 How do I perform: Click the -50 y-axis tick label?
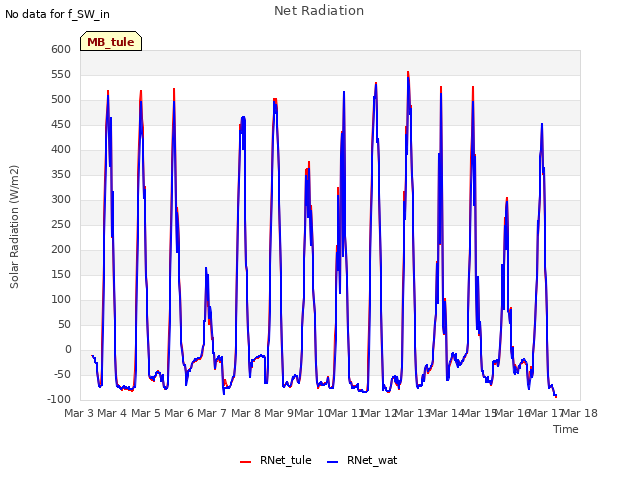pyautogui.click(x=61, y=374)
